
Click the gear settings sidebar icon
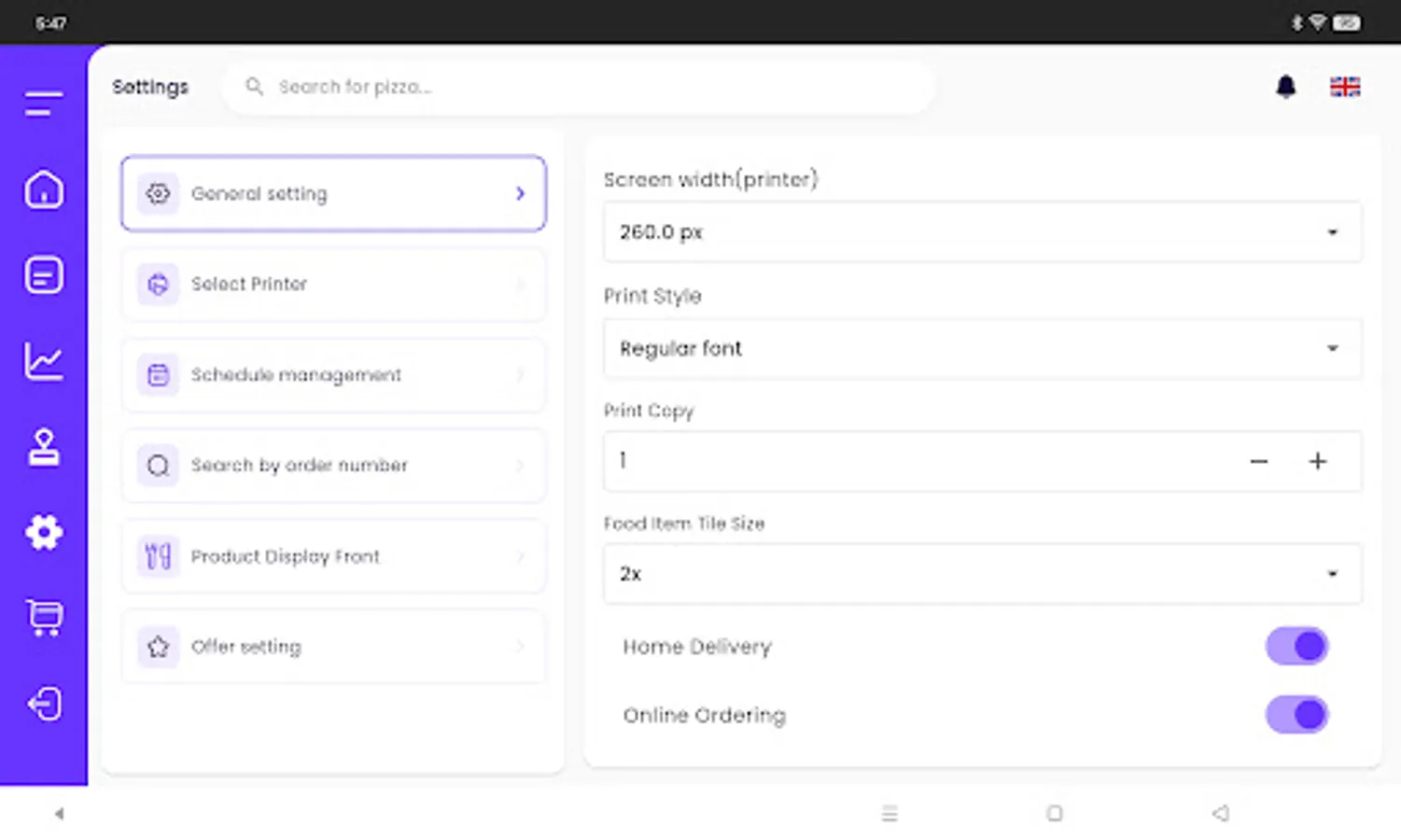coord(44,532)
